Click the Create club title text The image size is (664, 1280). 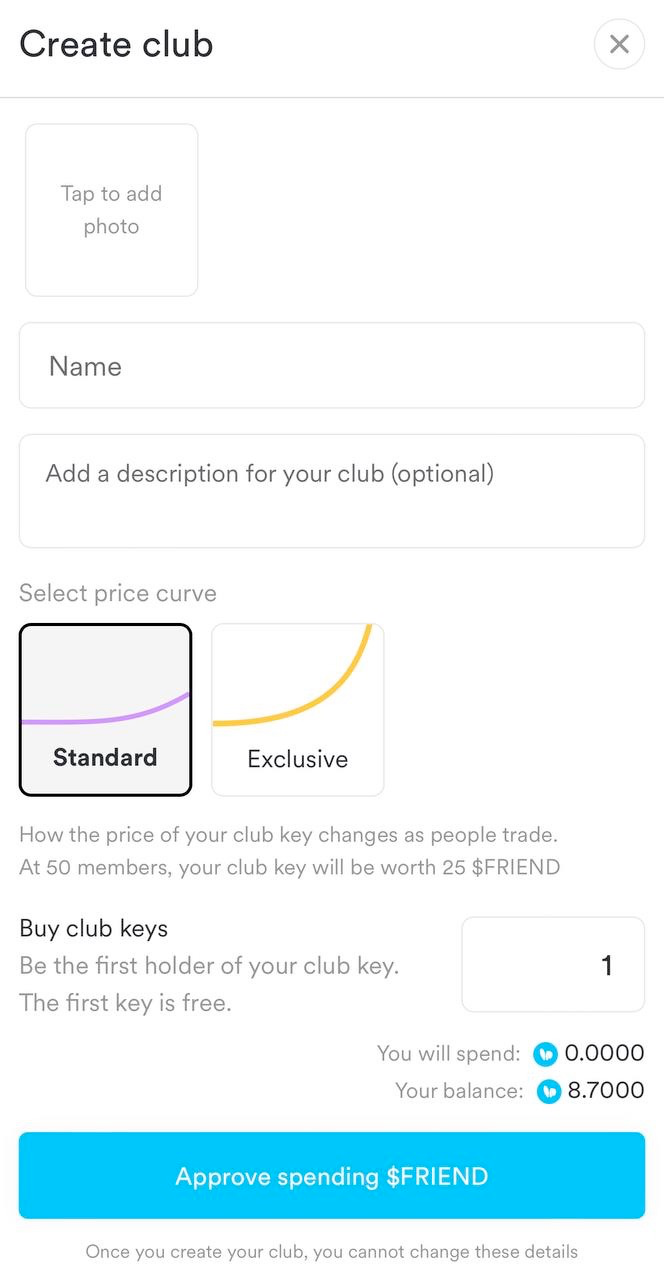pyautogui.click(x=115, y=44)
